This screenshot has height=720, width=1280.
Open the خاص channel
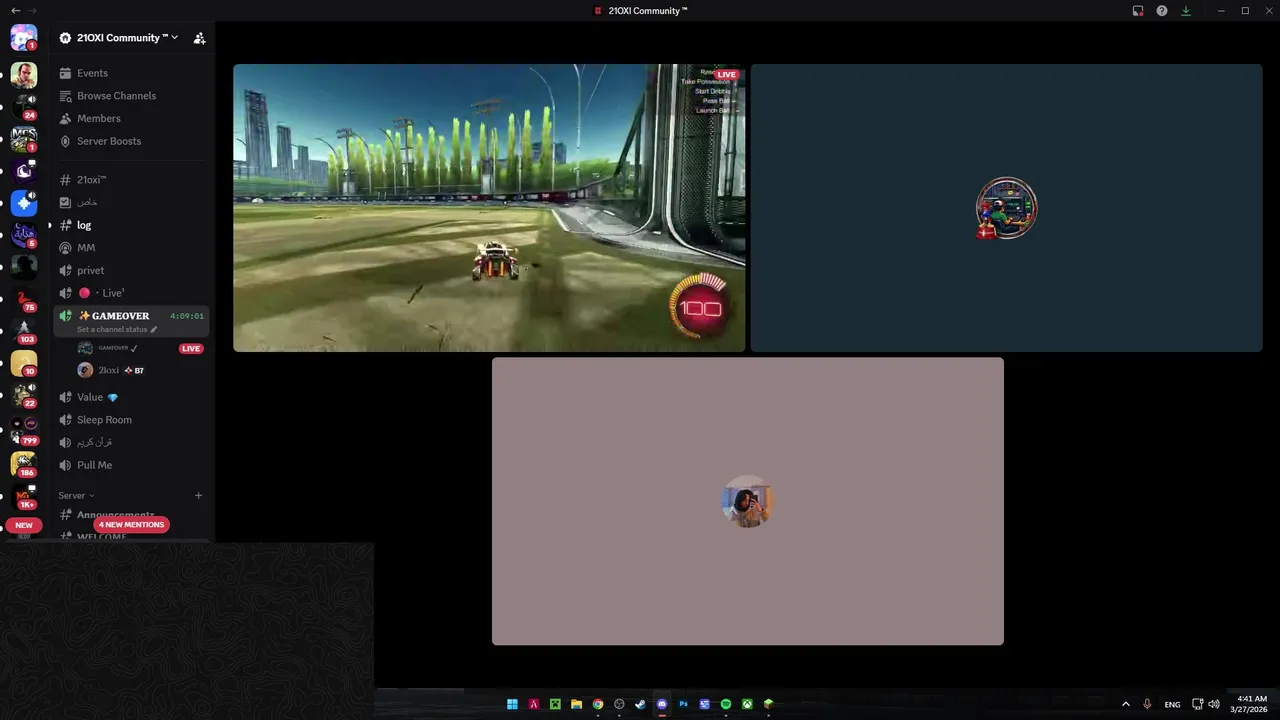(131, 202)
